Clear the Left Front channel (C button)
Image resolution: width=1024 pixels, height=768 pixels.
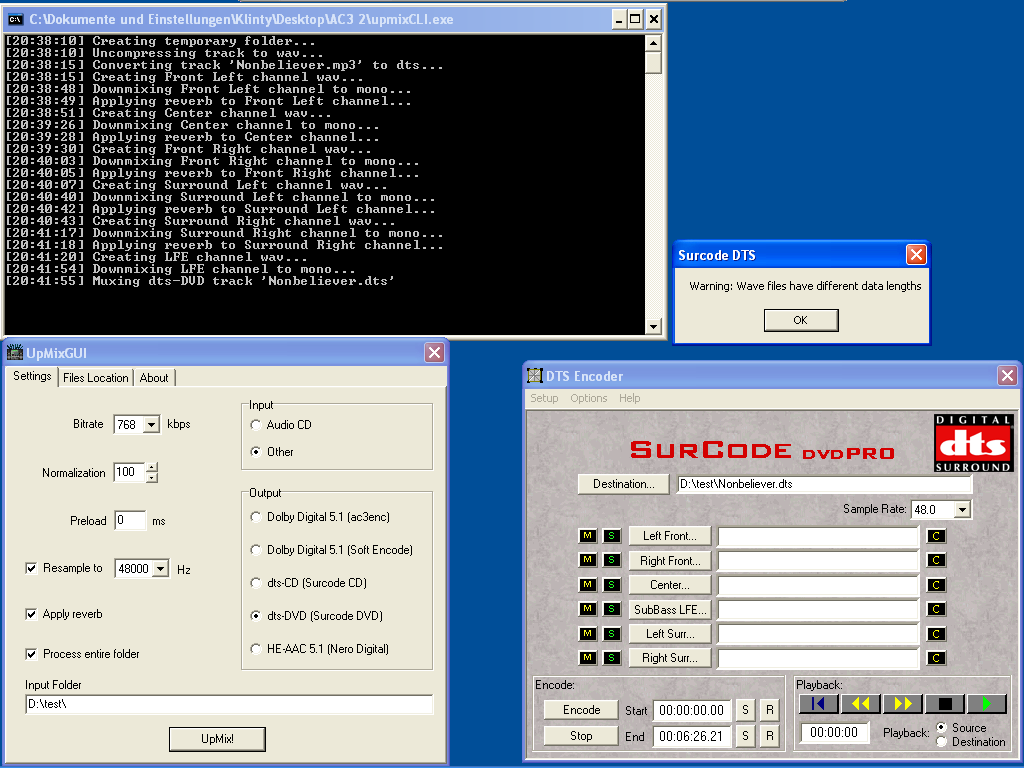(x=936, y=536)
